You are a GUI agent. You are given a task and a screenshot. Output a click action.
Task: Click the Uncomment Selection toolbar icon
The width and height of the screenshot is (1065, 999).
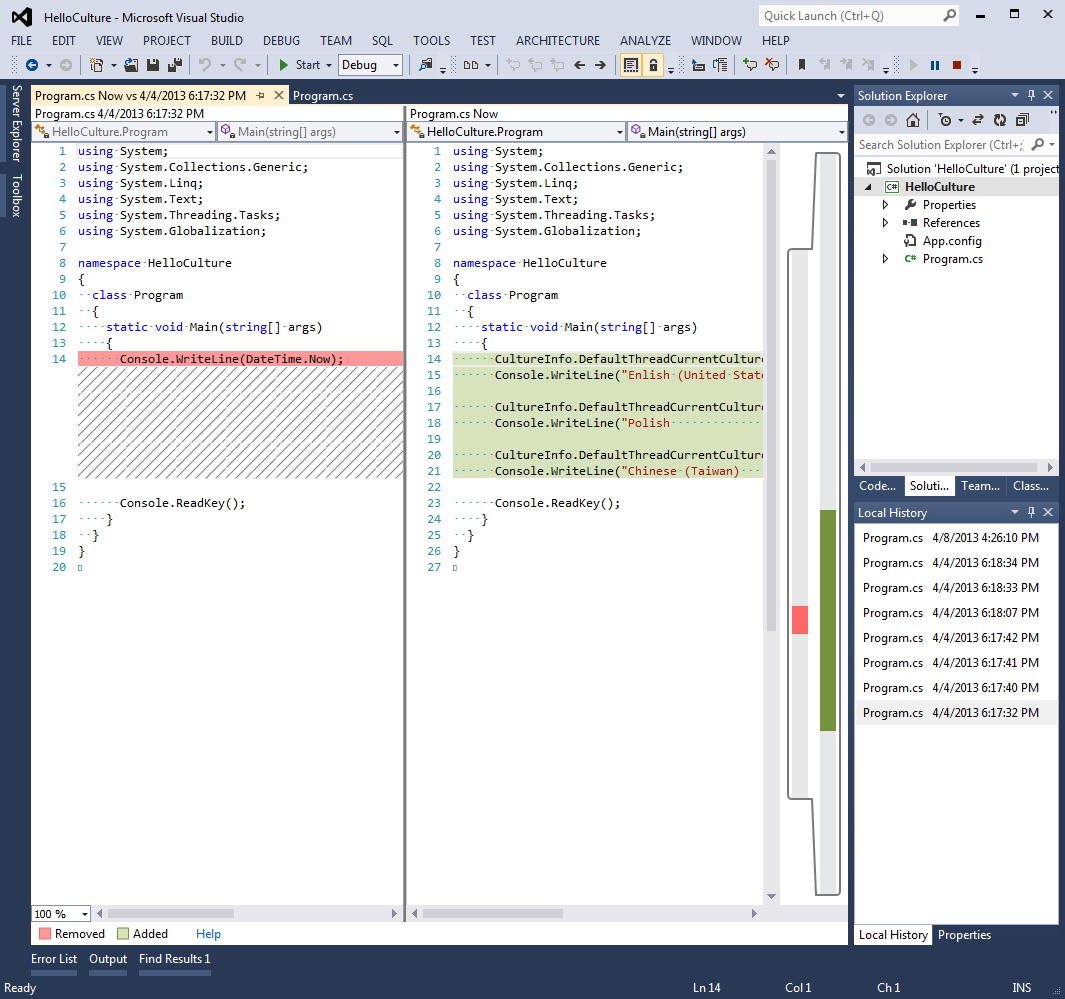coord(772,65)
